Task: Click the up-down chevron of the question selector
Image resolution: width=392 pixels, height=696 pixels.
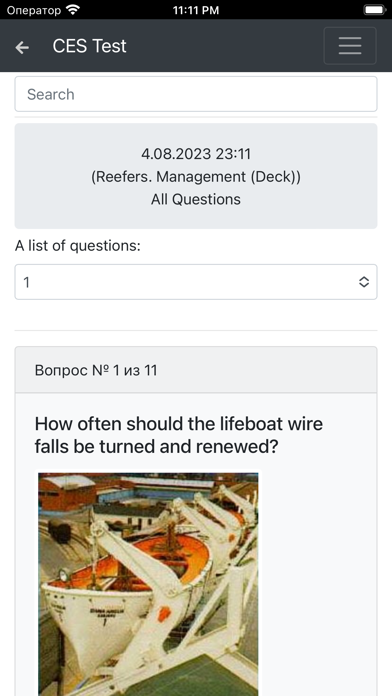Action: pyautogui.click(x=364, y=282)
